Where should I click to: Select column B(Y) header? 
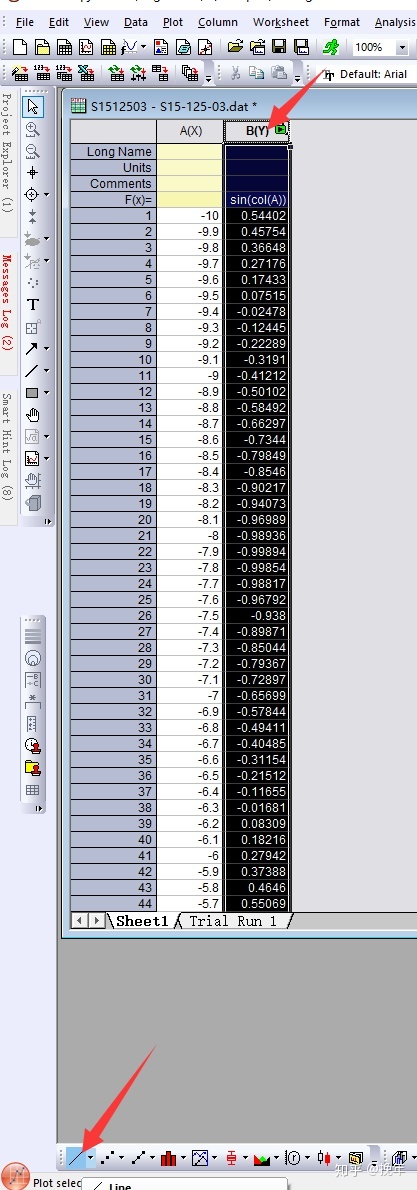(257, 131)
